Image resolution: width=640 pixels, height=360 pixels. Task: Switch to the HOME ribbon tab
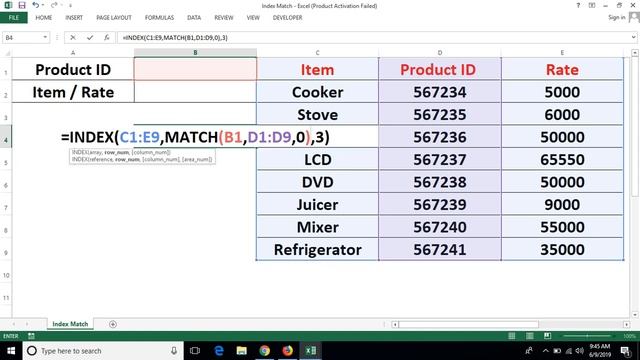[44, 18]
